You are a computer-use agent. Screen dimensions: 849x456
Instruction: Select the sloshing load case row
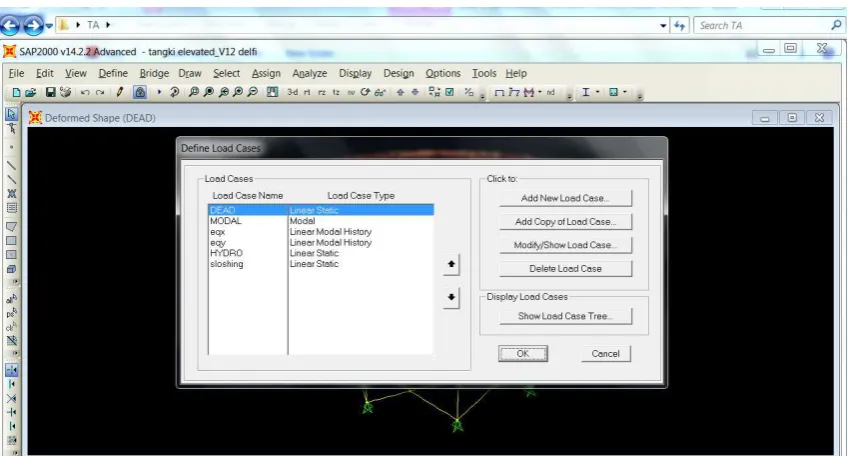tap(321, 264)
